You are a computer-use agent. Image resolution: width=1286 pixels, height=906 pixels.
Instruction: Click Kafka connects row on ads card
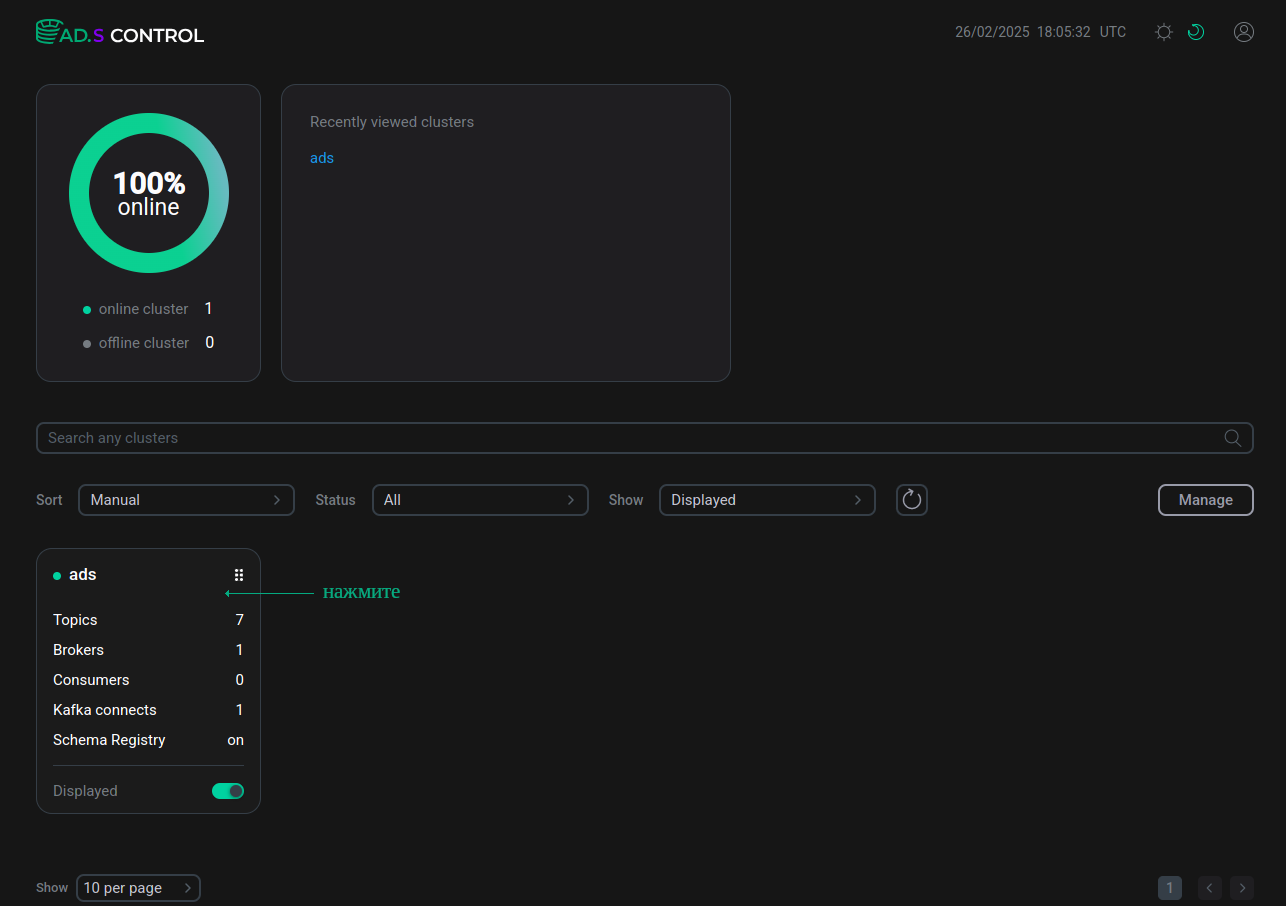148,710
